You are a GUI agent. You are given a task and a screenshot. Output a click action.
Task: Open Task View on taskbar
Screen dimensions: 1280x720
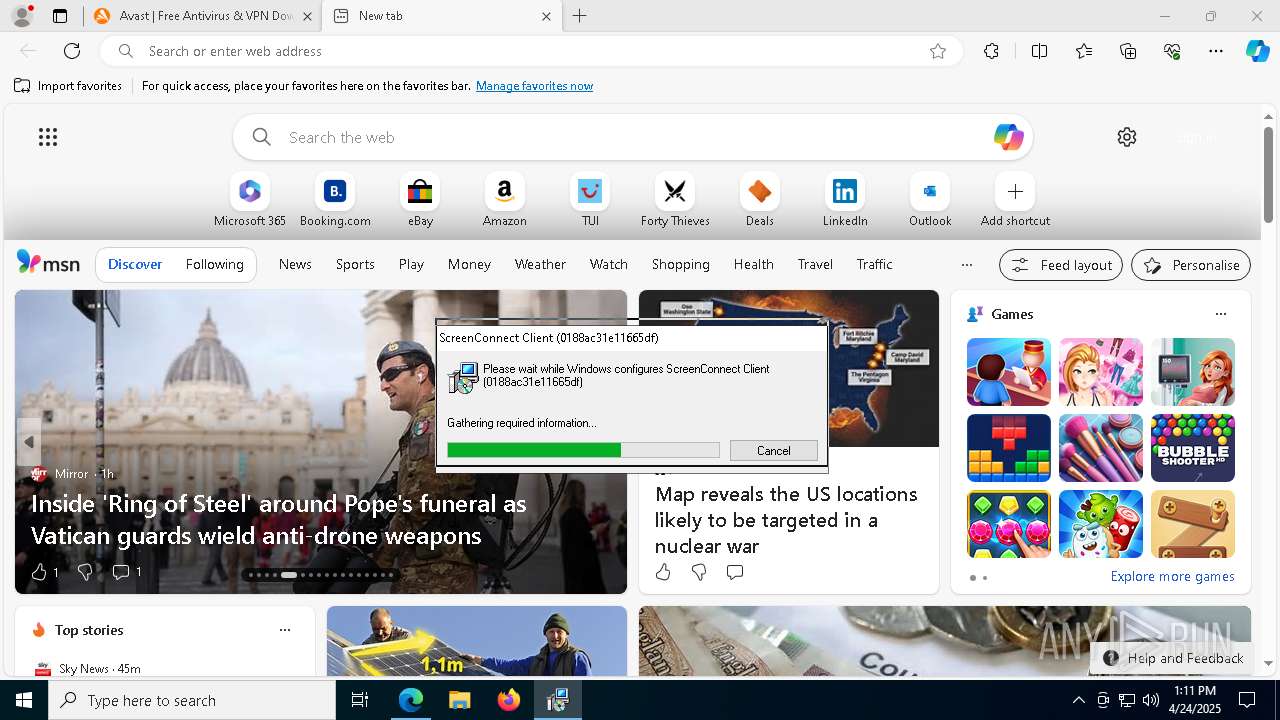click(x=360, y=700)
